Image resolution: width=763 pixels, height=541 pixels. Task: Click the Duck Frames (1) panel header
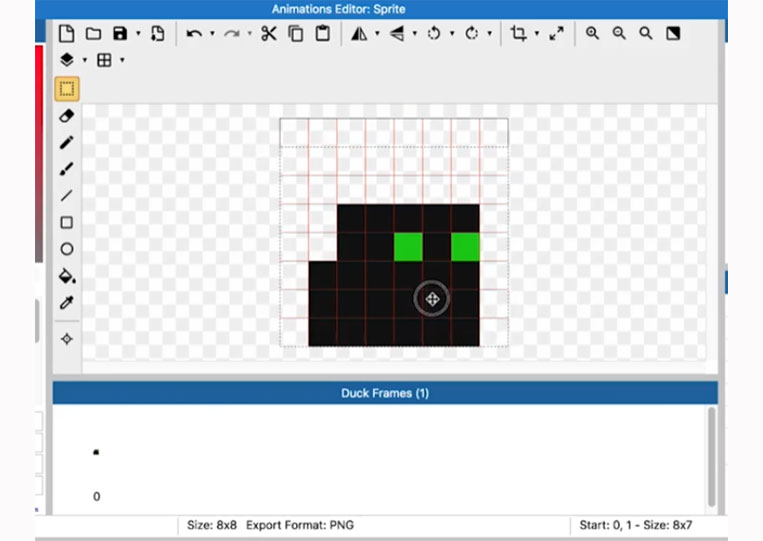tap(385, 393)
